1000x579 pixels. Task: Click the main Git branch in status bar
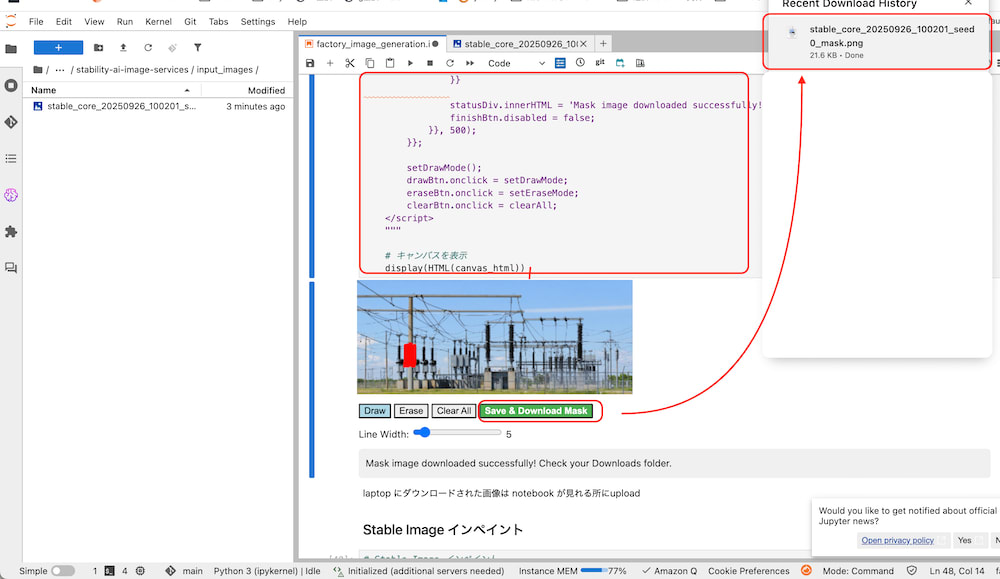point(184,571)
